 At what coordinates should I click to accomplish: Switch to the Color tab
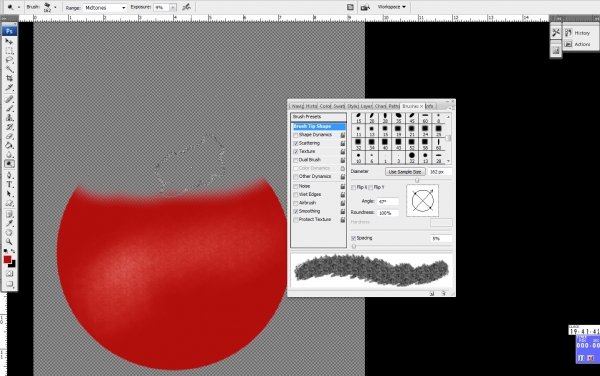coord(325,106)
